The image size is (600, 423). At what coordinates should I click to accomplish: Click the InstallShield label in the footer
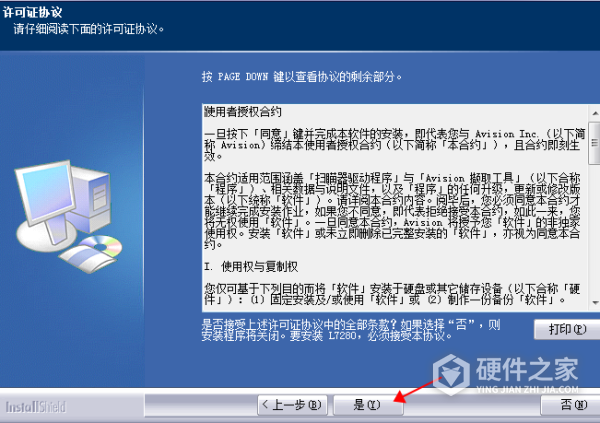(x=36, y=407)
